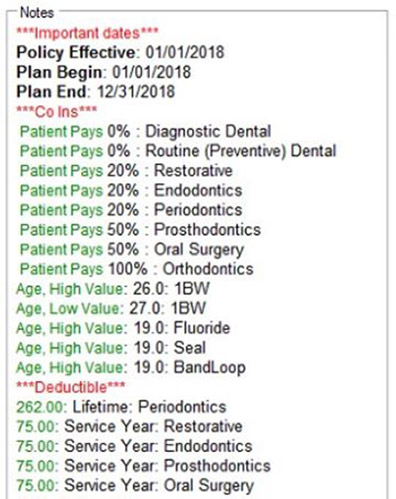Select Restorative 20% coinsurance line
396x499 pixels.
pyautogui.click(x=126, y=171)
